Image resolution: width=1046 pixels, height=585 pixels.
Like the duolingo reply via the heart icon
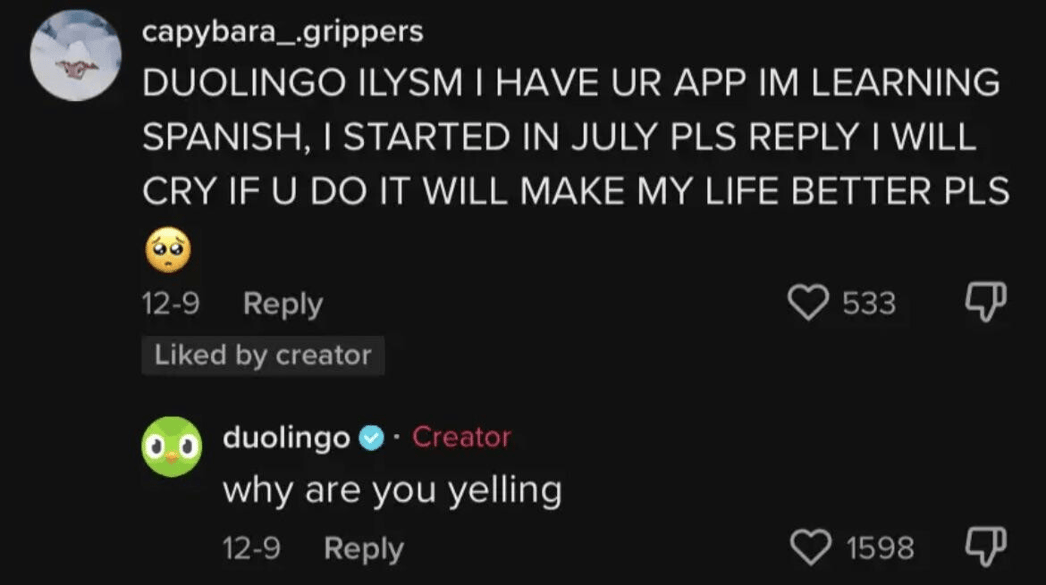click(x=809, y=548)
